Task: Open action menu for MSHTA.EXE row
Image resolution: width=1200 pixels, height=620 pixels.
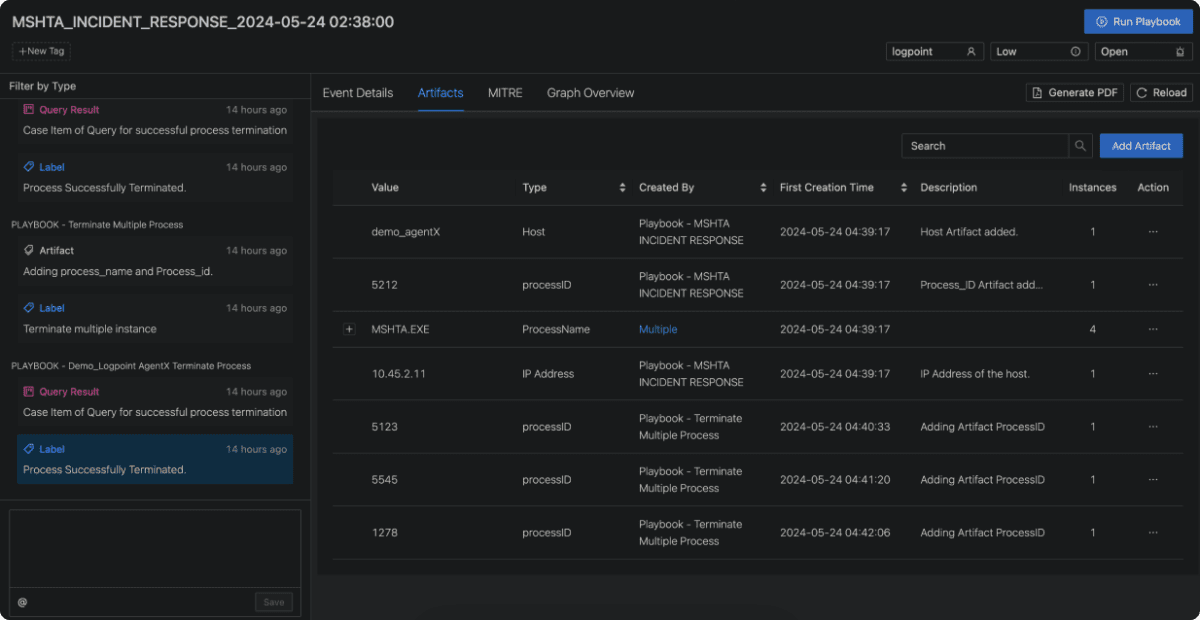Action: 1153,329
